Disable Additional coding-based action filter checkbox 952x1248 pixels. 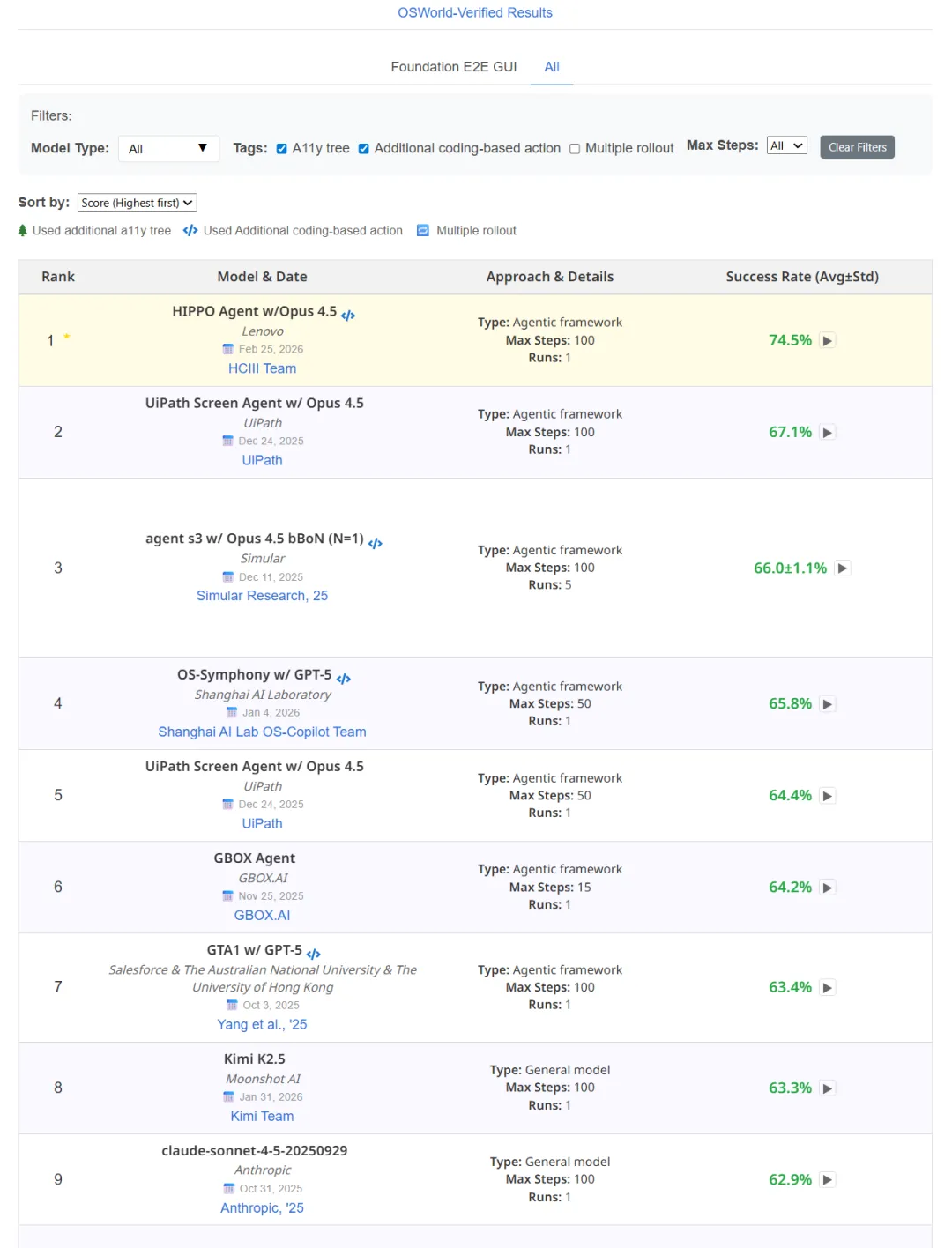coord(364,149)
